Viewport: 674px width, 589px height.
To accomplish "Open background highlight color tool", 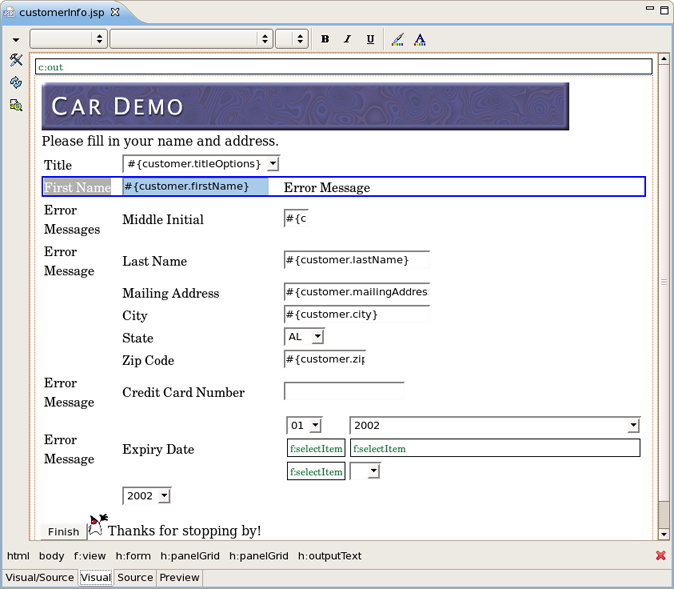I will 398,39.
